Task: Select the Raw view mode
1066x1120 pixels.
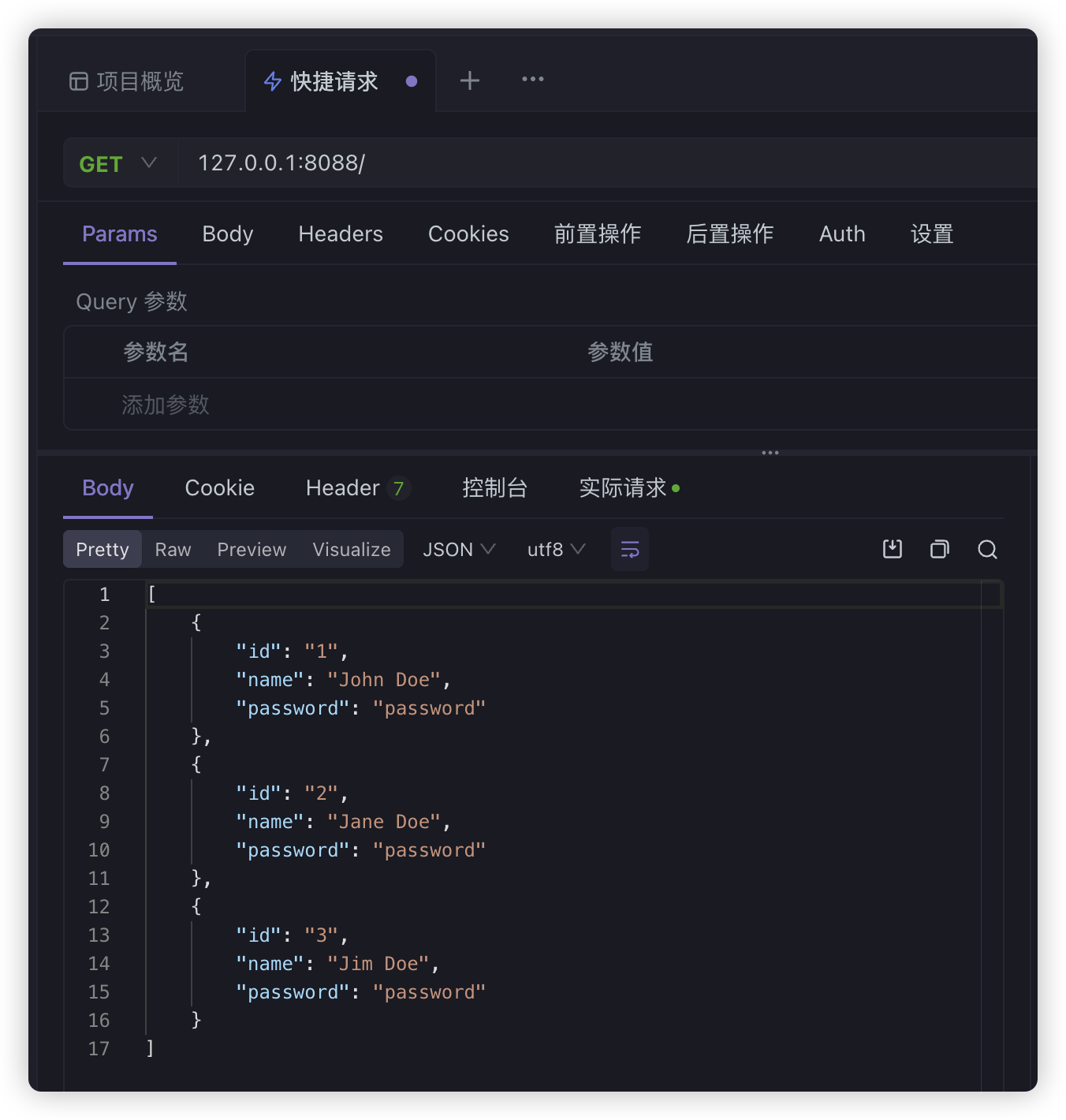Action: (x=173, y=549)
